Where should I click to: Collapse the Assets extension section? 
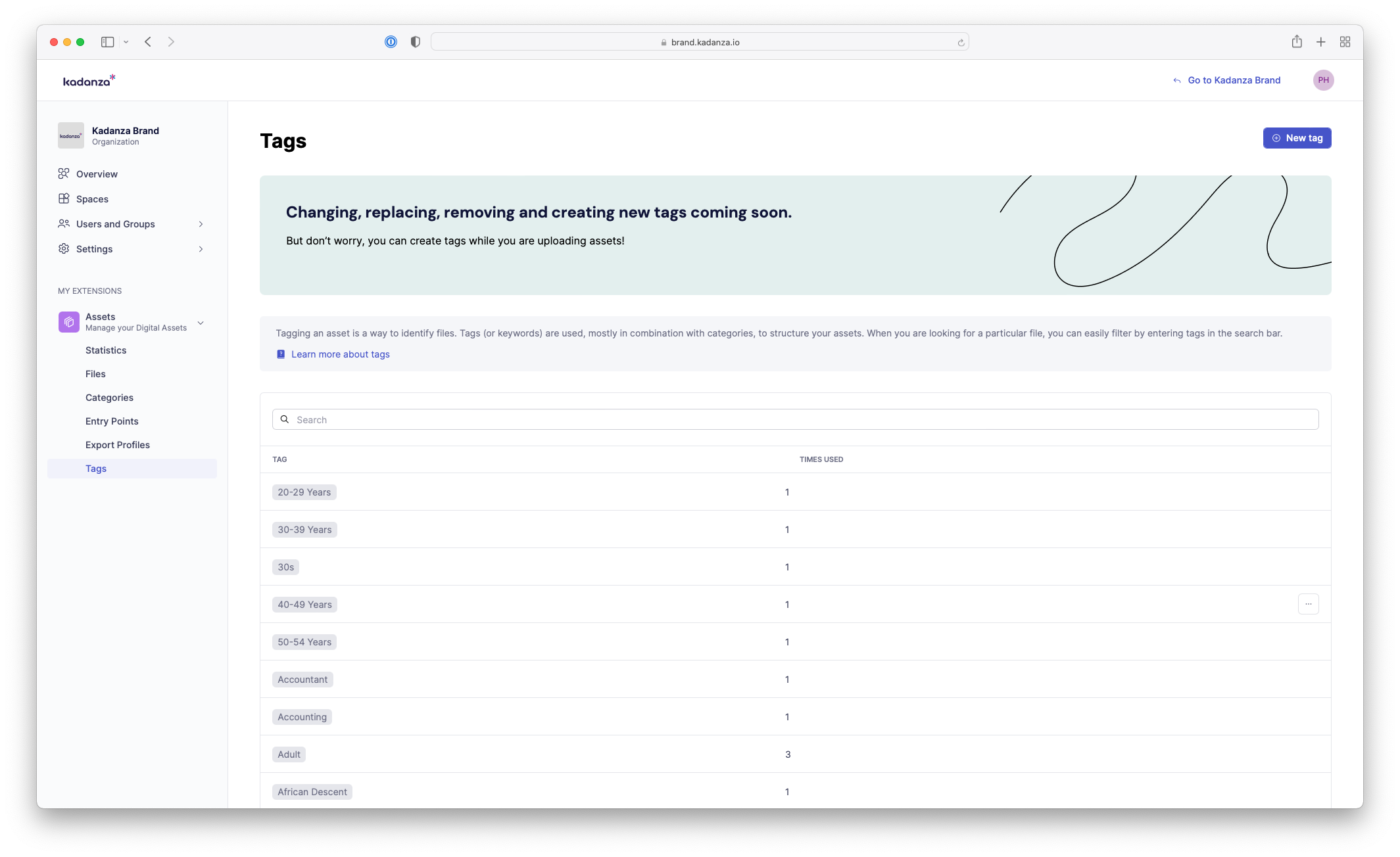[201, 323]
